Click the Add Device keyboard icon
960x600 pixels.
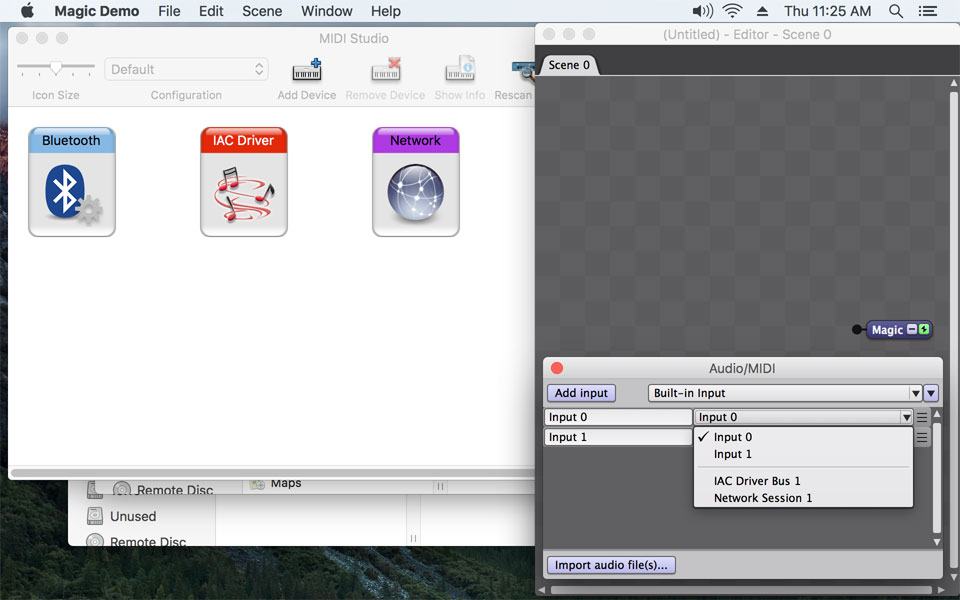(307, 70)
